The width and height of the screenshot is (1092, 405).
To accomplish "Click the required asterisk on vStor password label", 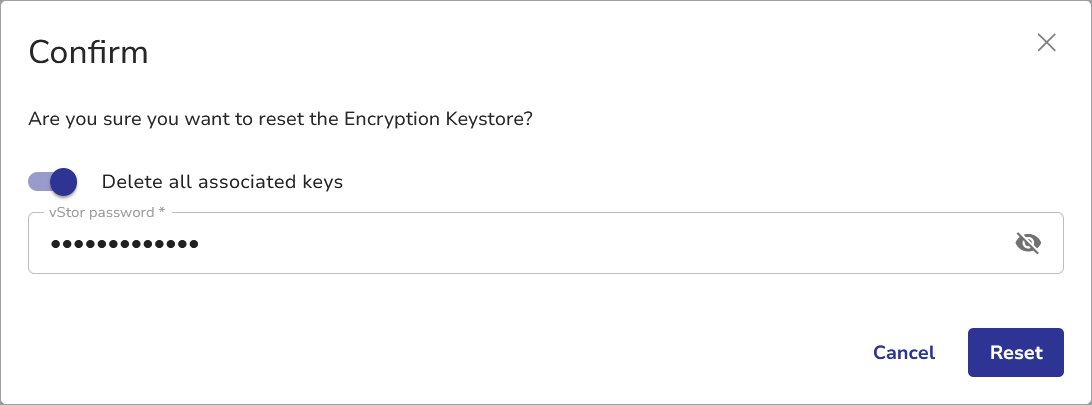I will (x=162, y=213).
